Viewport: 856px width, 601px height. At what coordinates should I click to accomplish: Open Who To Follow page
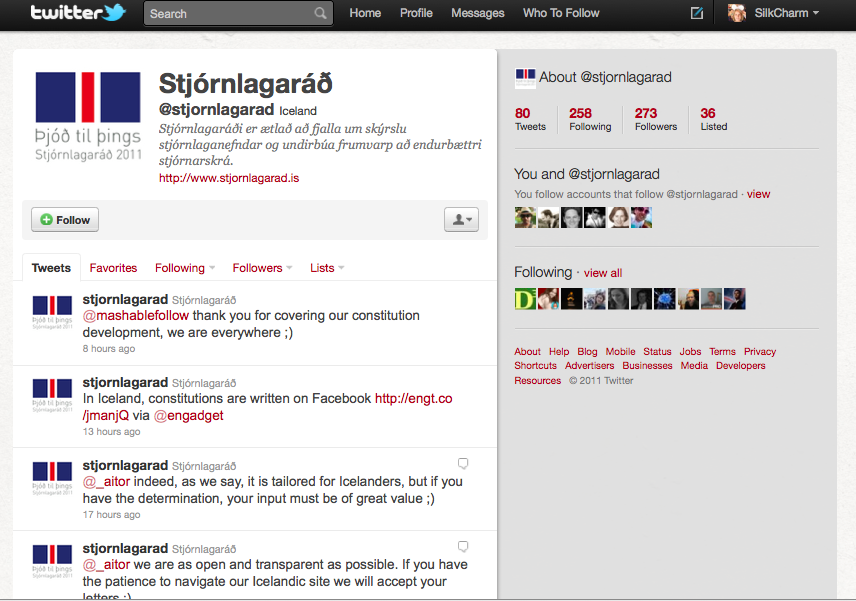click(561, 13)
